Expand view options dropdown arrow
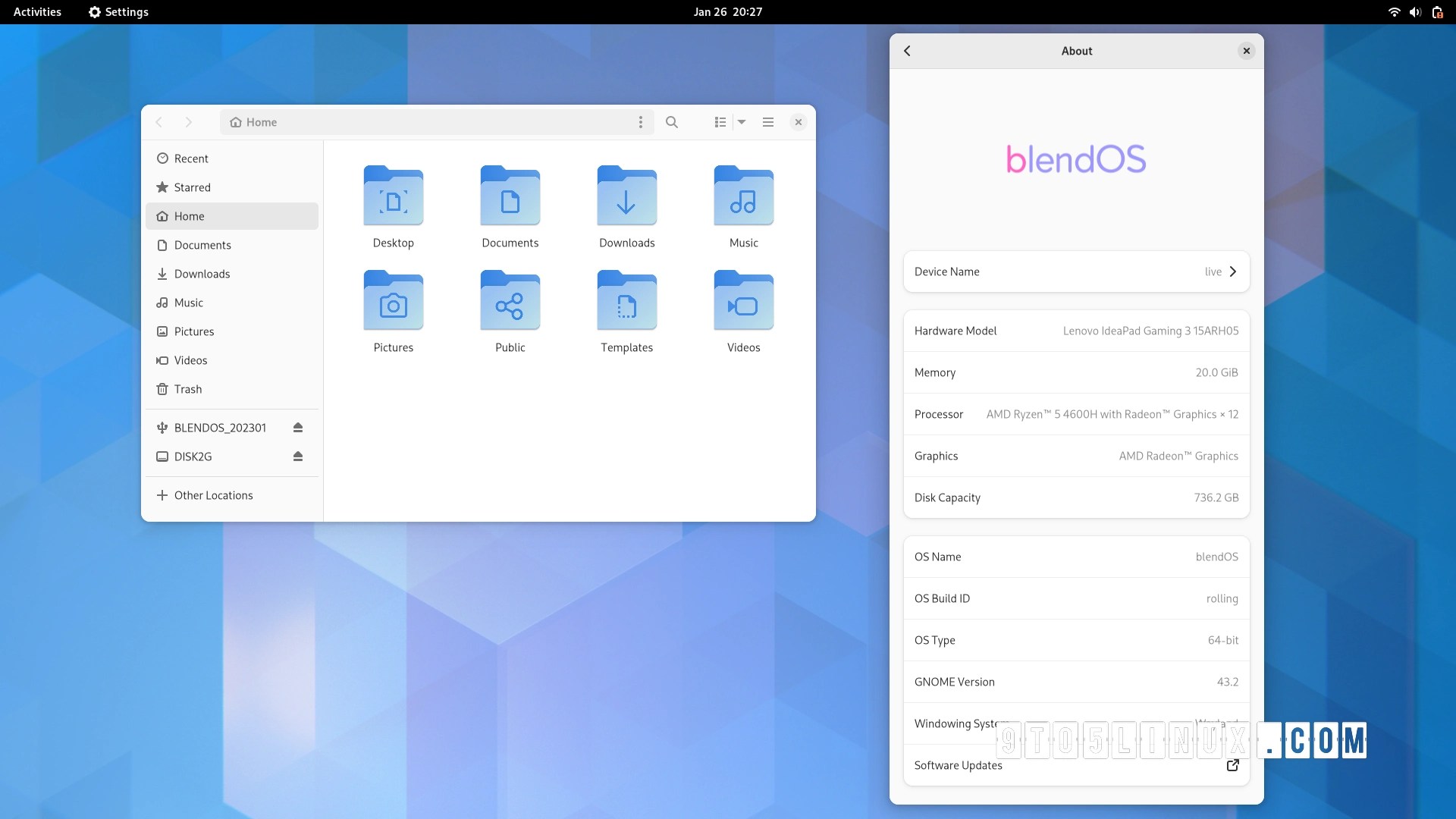The height and width of the screenshot is (819, 1456). click(742, 122)
